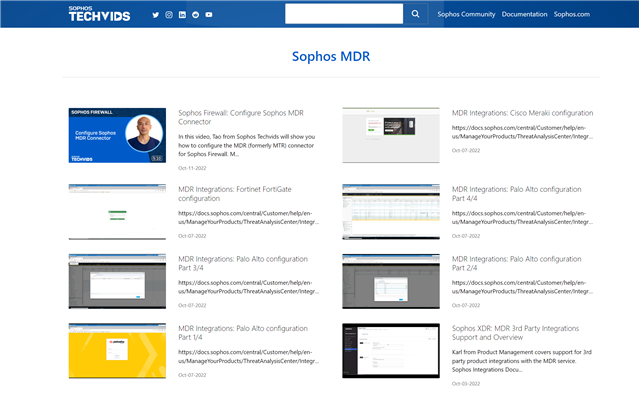The width and height of the screenshot is (639, 400).
Task: Open the Twitter social icon
Action: 155,15
